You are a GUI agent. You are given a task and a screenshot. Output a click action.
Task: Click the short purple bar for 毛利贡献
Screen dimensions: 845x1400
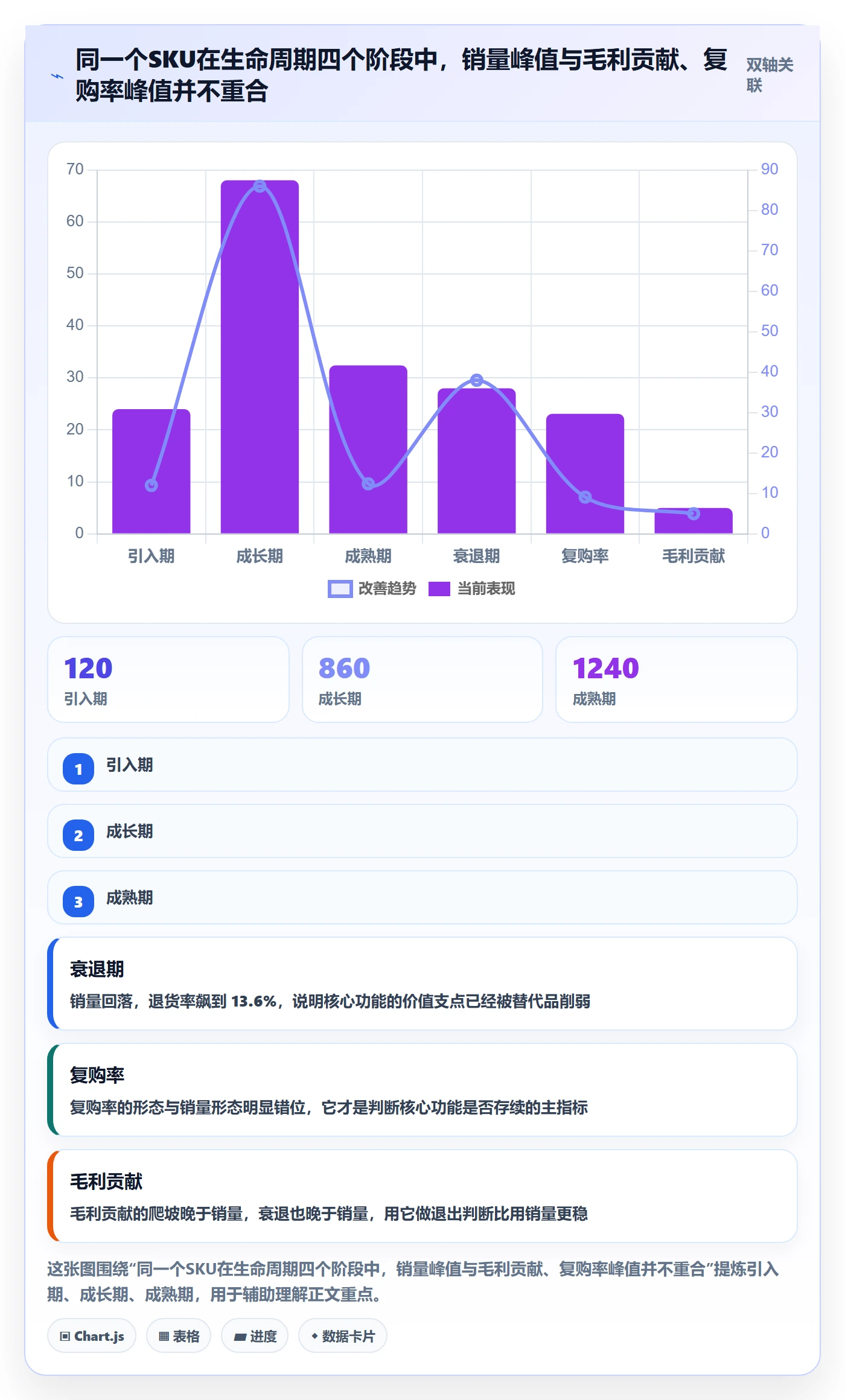pyautogui.click(x=694, y=521)
